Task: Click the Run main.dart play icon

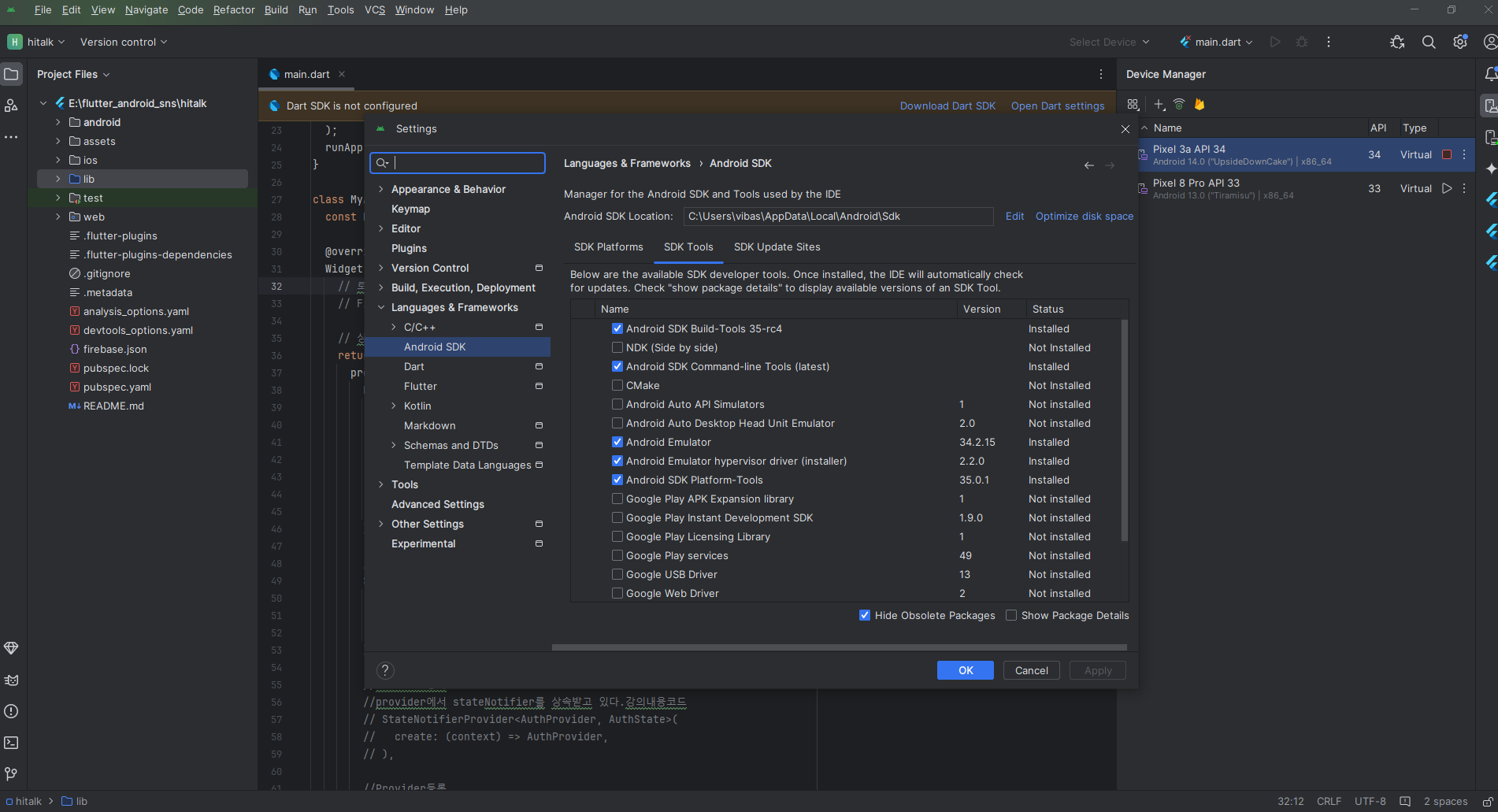Action: pos(1275,42)
